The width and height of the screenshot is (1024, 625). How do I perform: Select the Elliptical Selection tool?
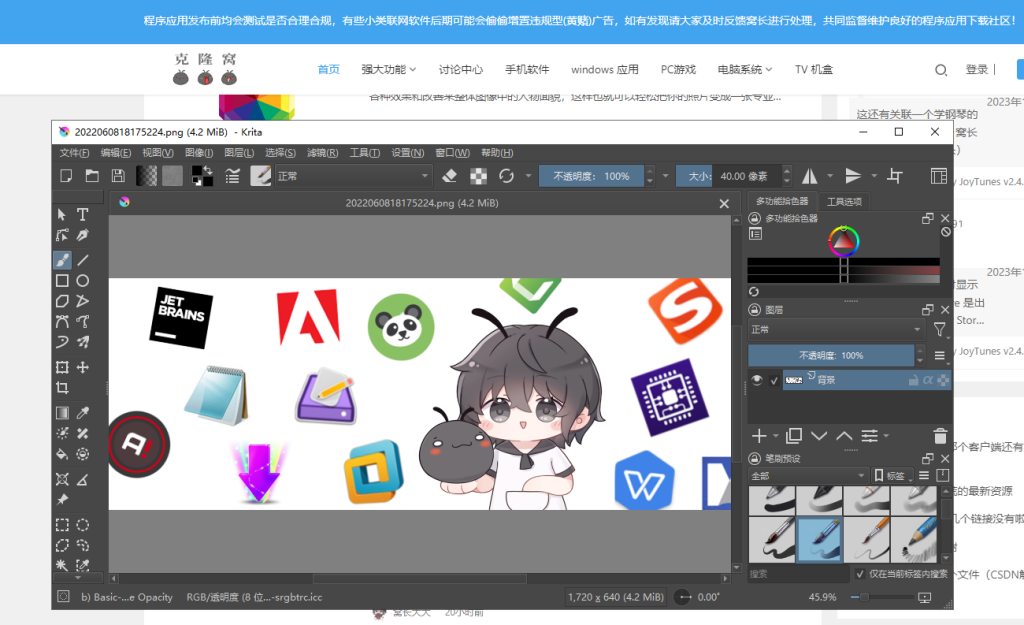pyautogui.click(x=83, y=525)
